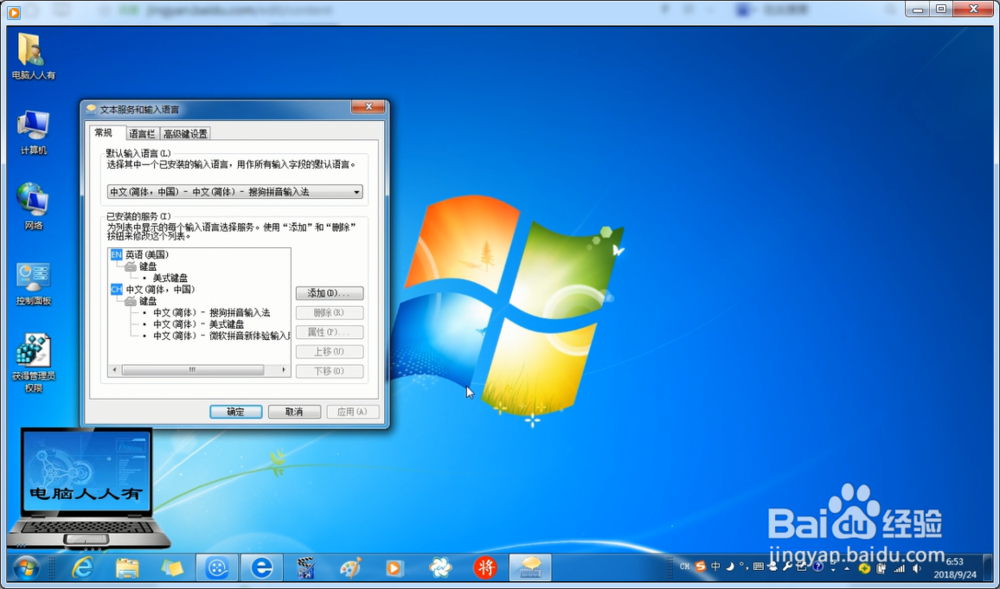Launch Paint from the taskbar palette icon
The image size is (1000, 589).
pos(350,567)
